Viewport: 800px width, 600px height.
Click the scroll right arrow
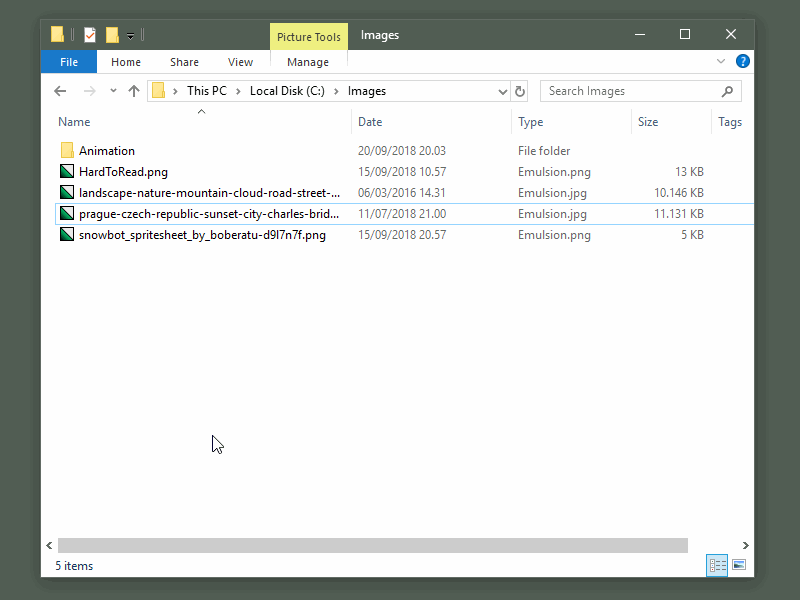tap(745, 545)
